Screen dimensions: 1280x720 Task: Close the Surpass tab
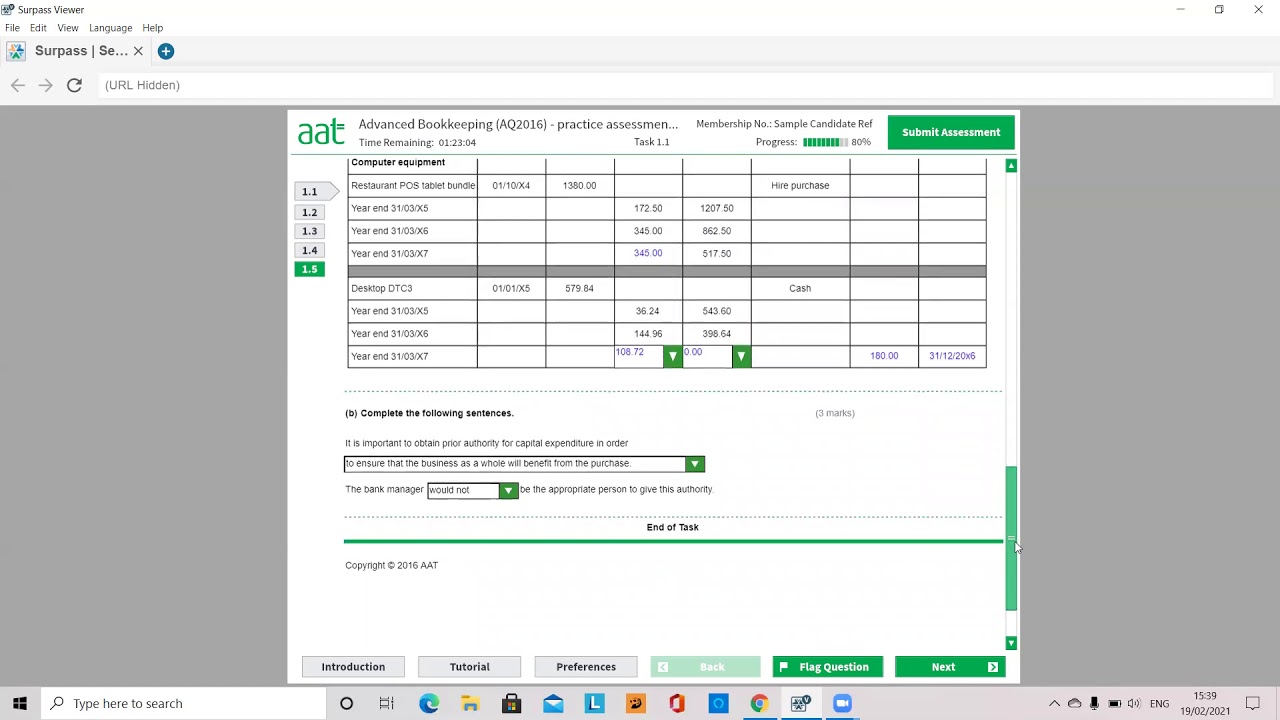[x=138, y=51]
